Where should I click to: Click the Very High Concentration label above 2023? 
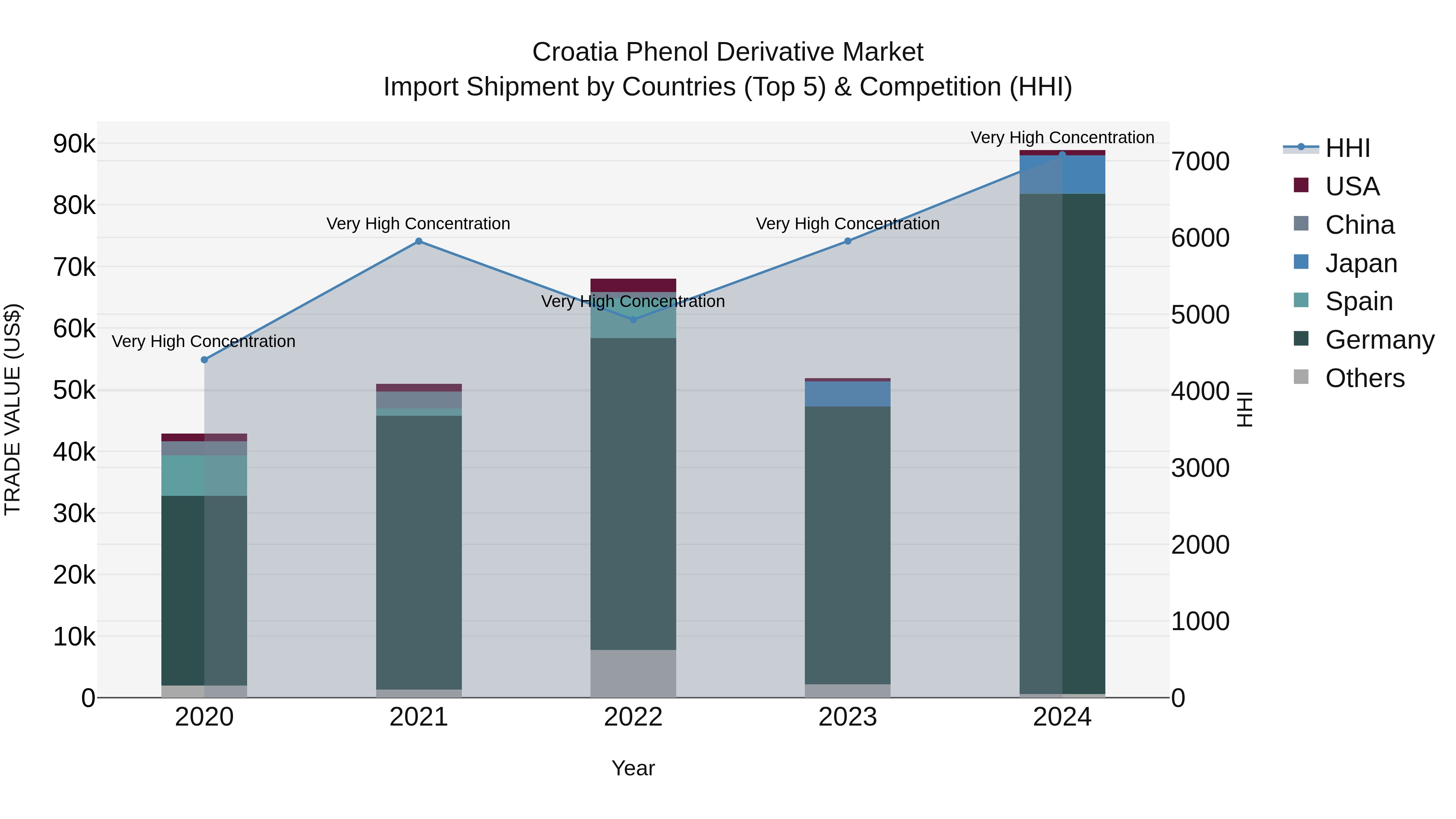click(x=848, y=224)
